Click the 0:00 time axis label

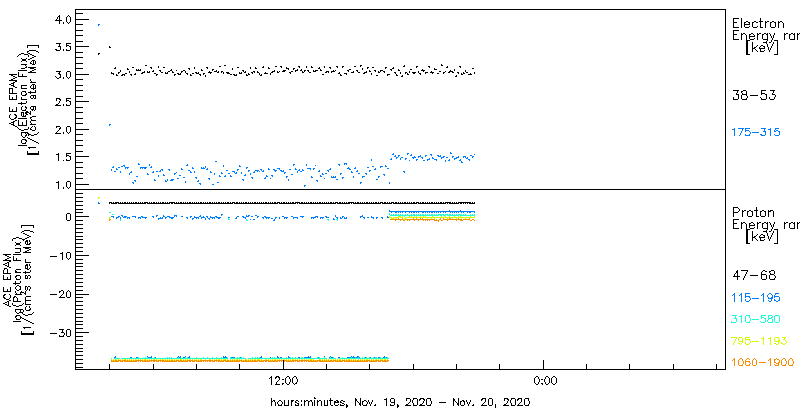[544, 381]
